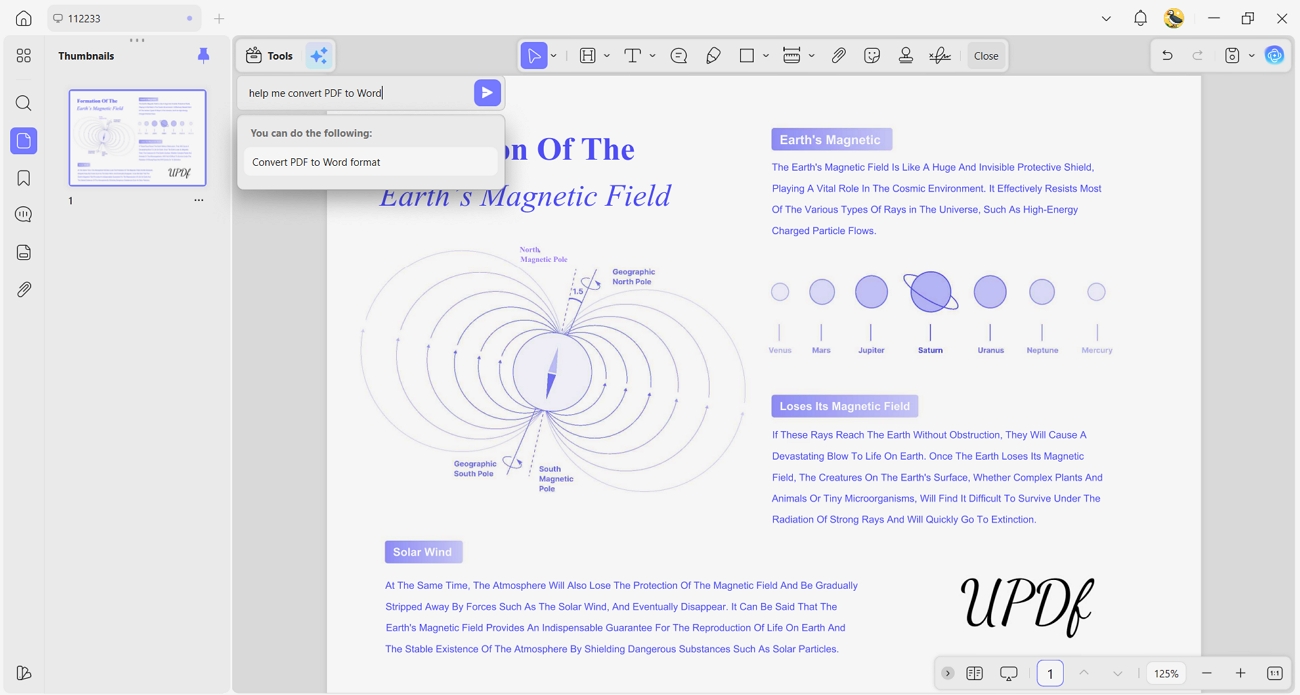This screenshot has height=695, width=1300.
Task: Open the save options dropdown arrow
Action: [1252, 56]
